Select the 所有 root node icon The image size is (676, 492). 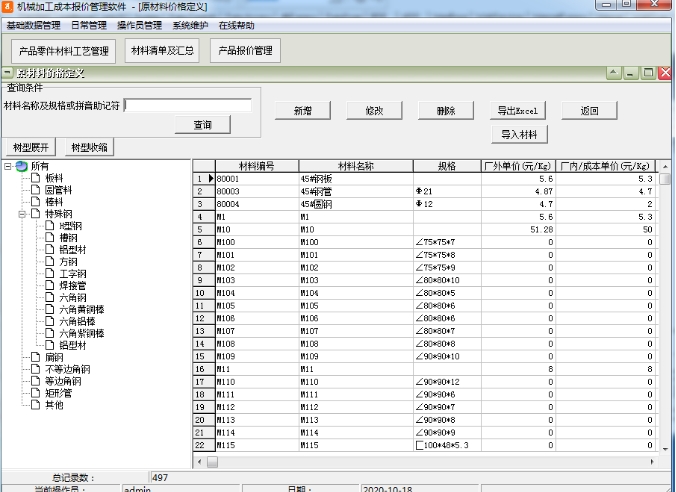22,166
